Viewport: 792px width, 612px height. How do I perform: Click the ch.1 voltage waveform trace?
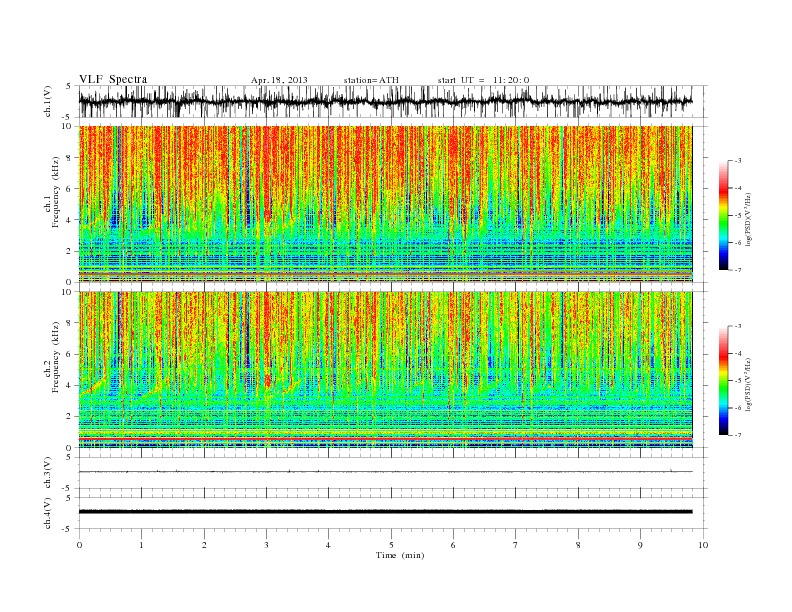point(385,101)
